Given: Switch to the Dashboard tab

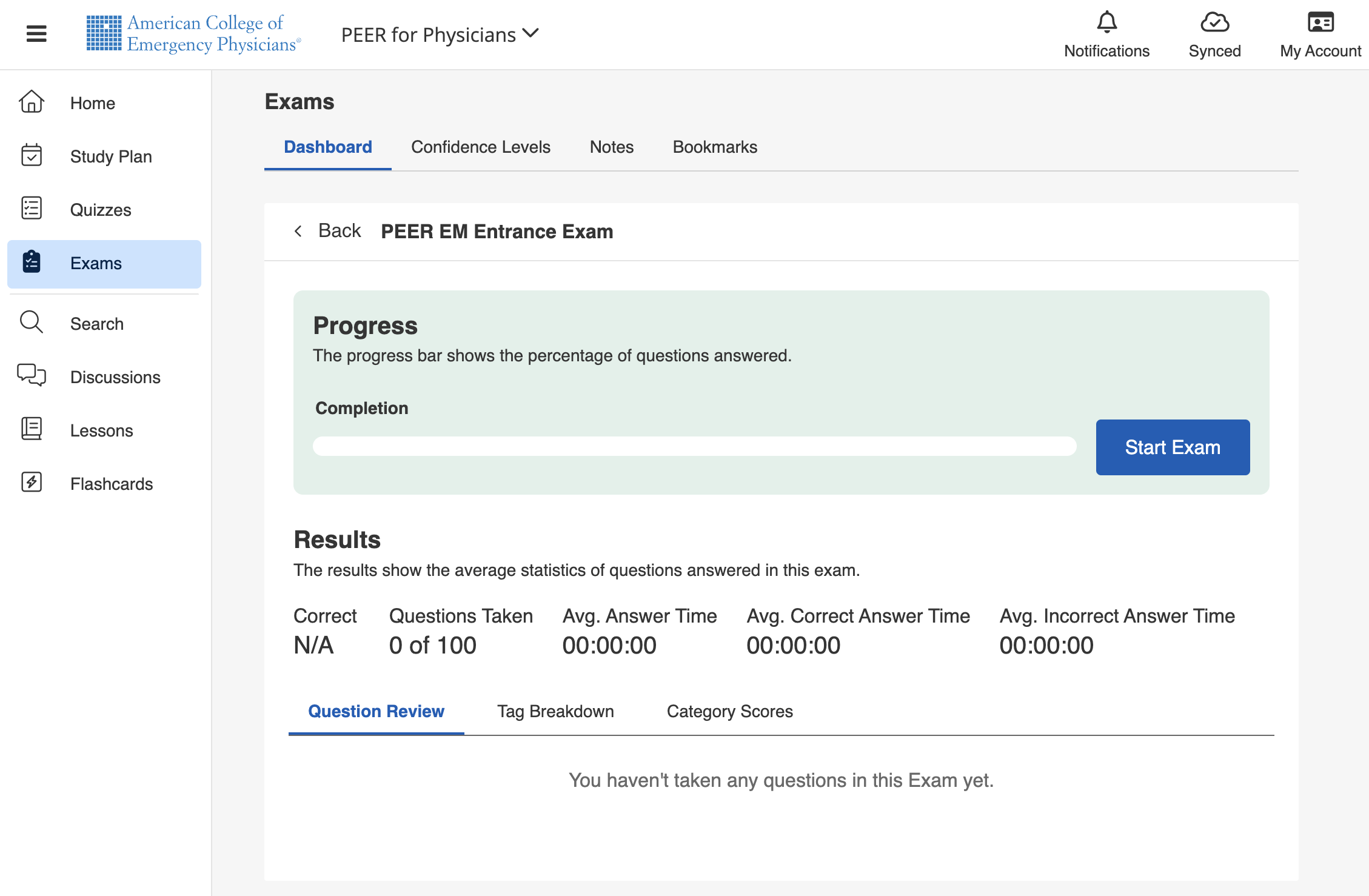Looking at the screenshot, I should [328, 147].
